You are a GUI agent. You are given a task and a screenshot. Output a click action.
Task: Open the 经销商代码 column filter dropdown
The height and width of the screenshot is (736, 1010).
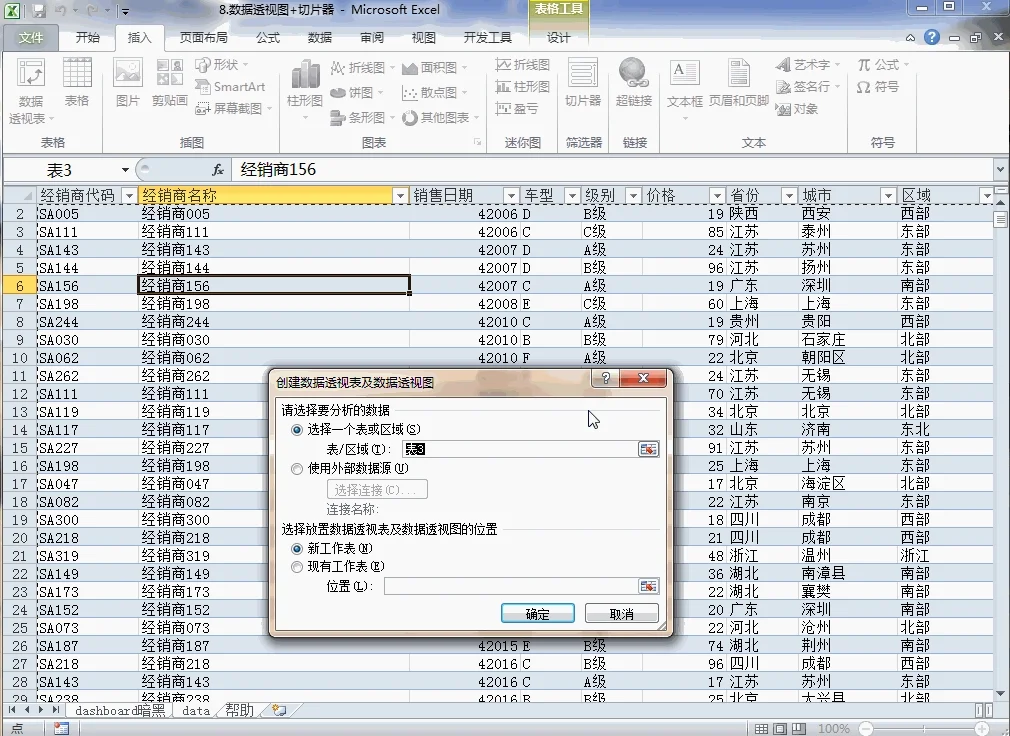pyautogui.click(x=129, y=196)
